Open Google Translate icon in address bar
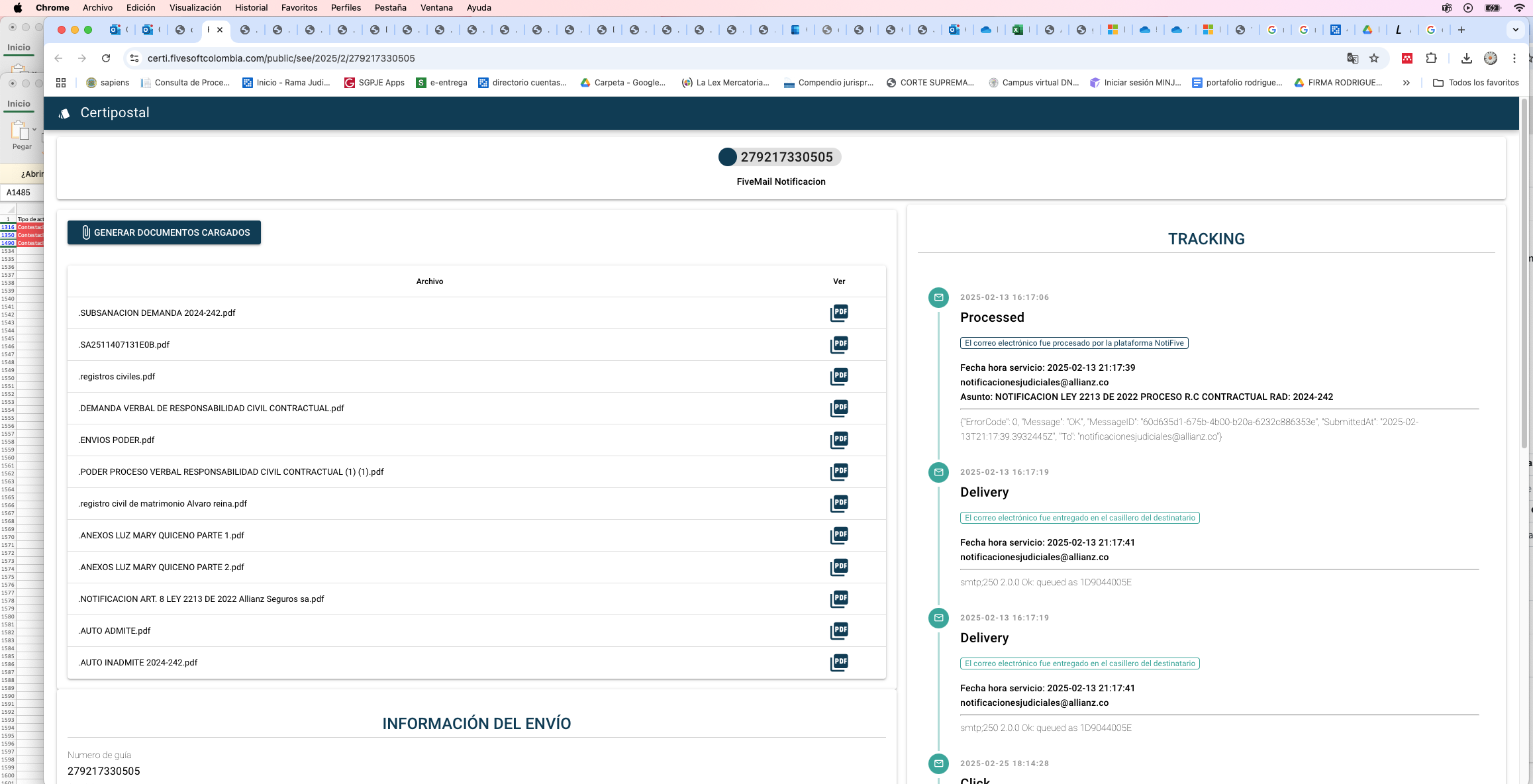1533x784 pixels. coord(1353,58)
